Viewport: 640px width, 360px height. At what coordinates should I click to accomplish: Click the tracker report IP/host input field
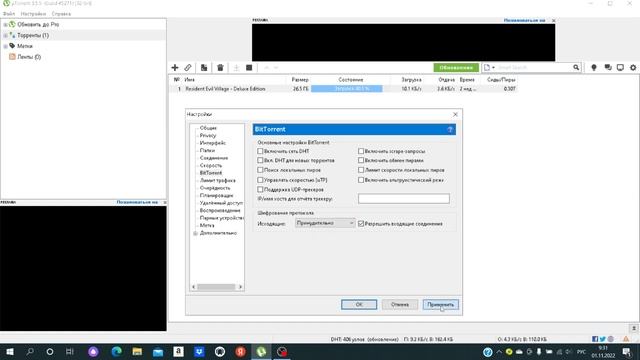[404, 199]
